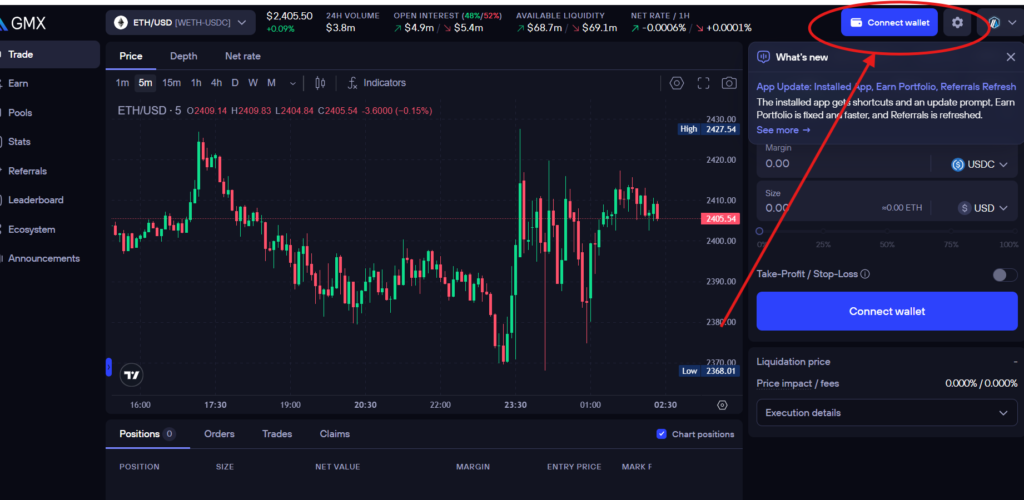The image size is (1024, 500).
Task: Click the blue sidebar expand handle
Action: point(108,367)
